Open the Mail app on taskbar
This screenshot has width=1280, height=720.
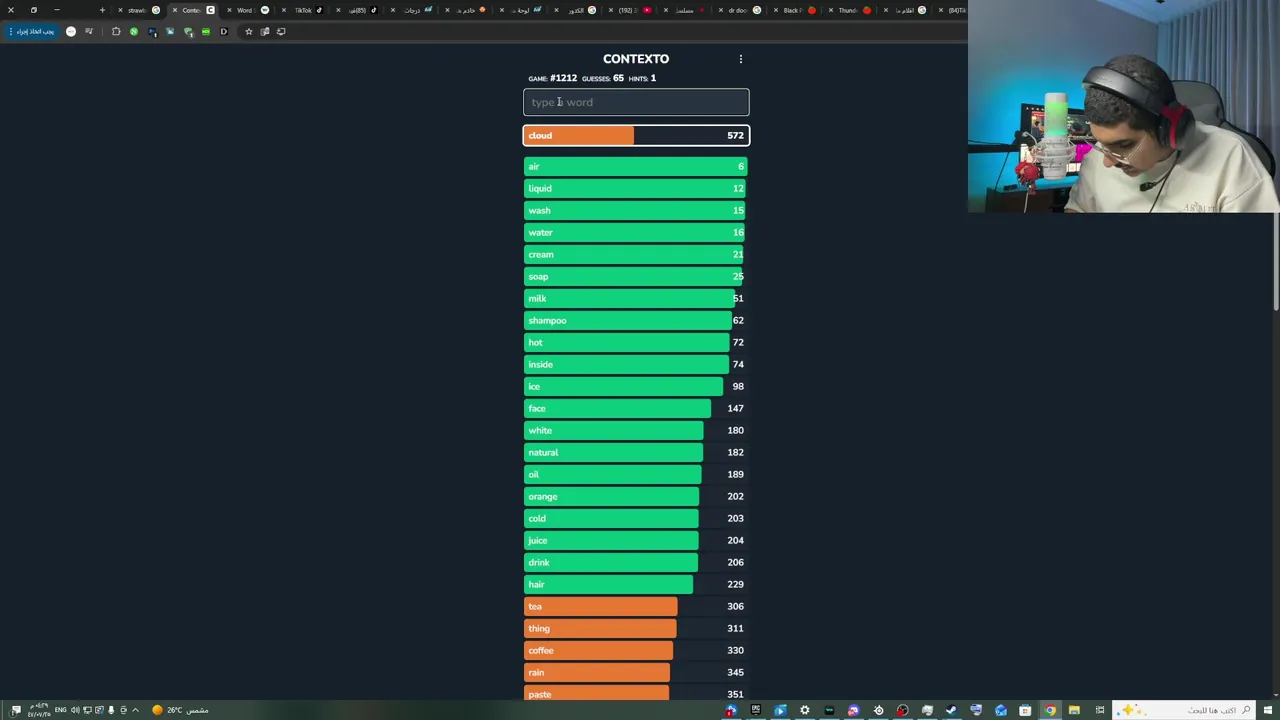click(1001, 710)
